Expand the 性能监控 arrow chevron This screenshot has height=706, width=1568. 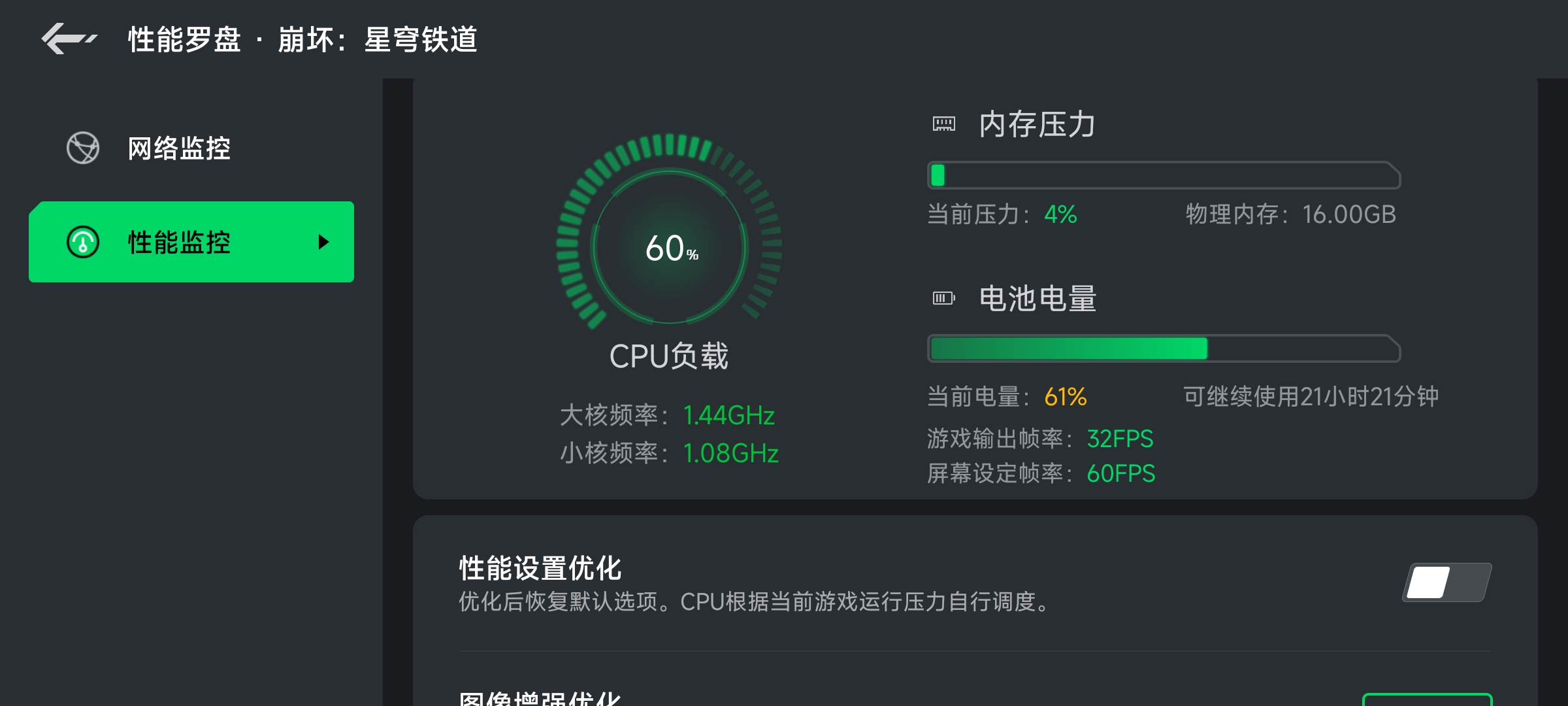[323, 242]
